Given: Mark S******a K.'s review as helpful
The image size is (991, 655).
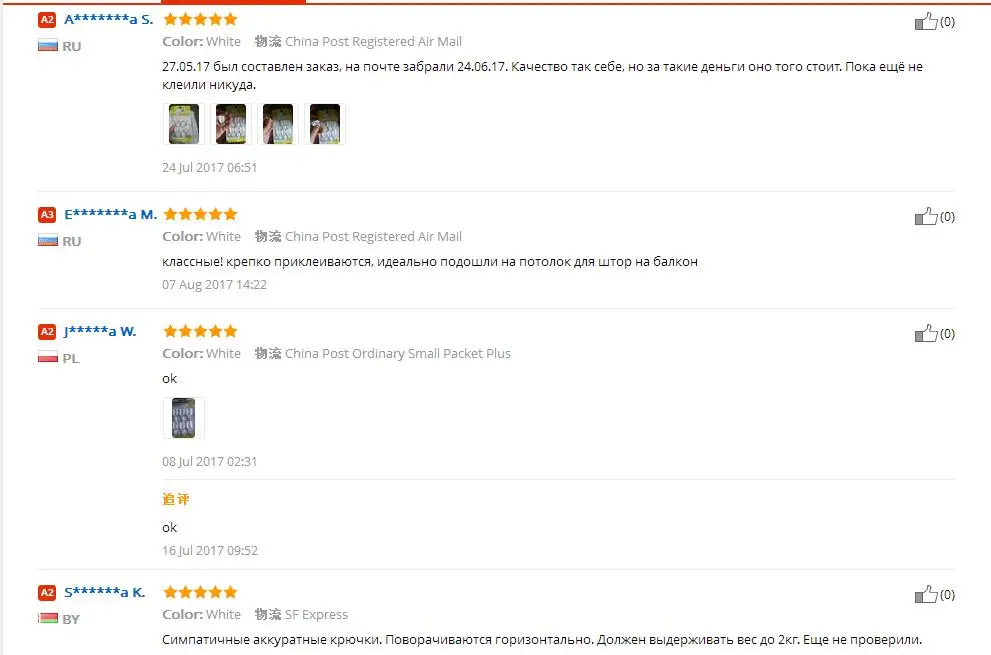Looking at the screenshot, I should click(926, 594).
